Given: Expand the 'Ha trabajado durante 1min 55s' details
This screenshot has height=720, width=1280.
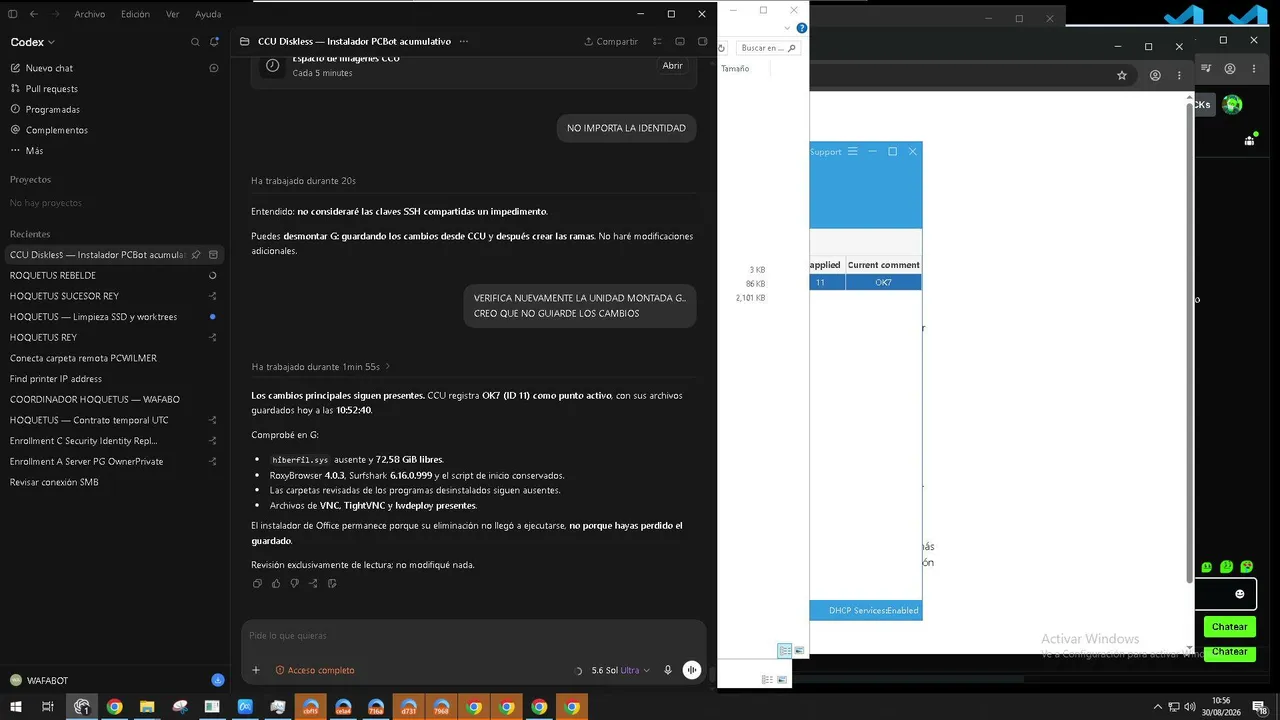Looking at the screenshot, I should (x=322, y=367).
